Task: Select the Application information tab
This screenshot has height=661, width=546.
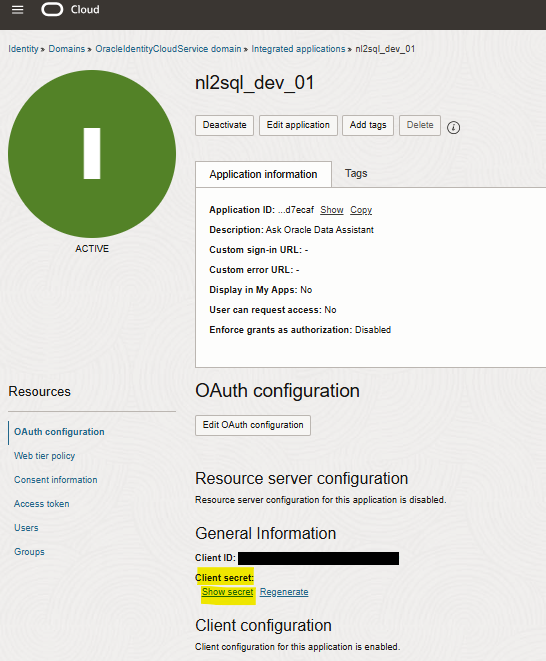Action: (263, 174)
